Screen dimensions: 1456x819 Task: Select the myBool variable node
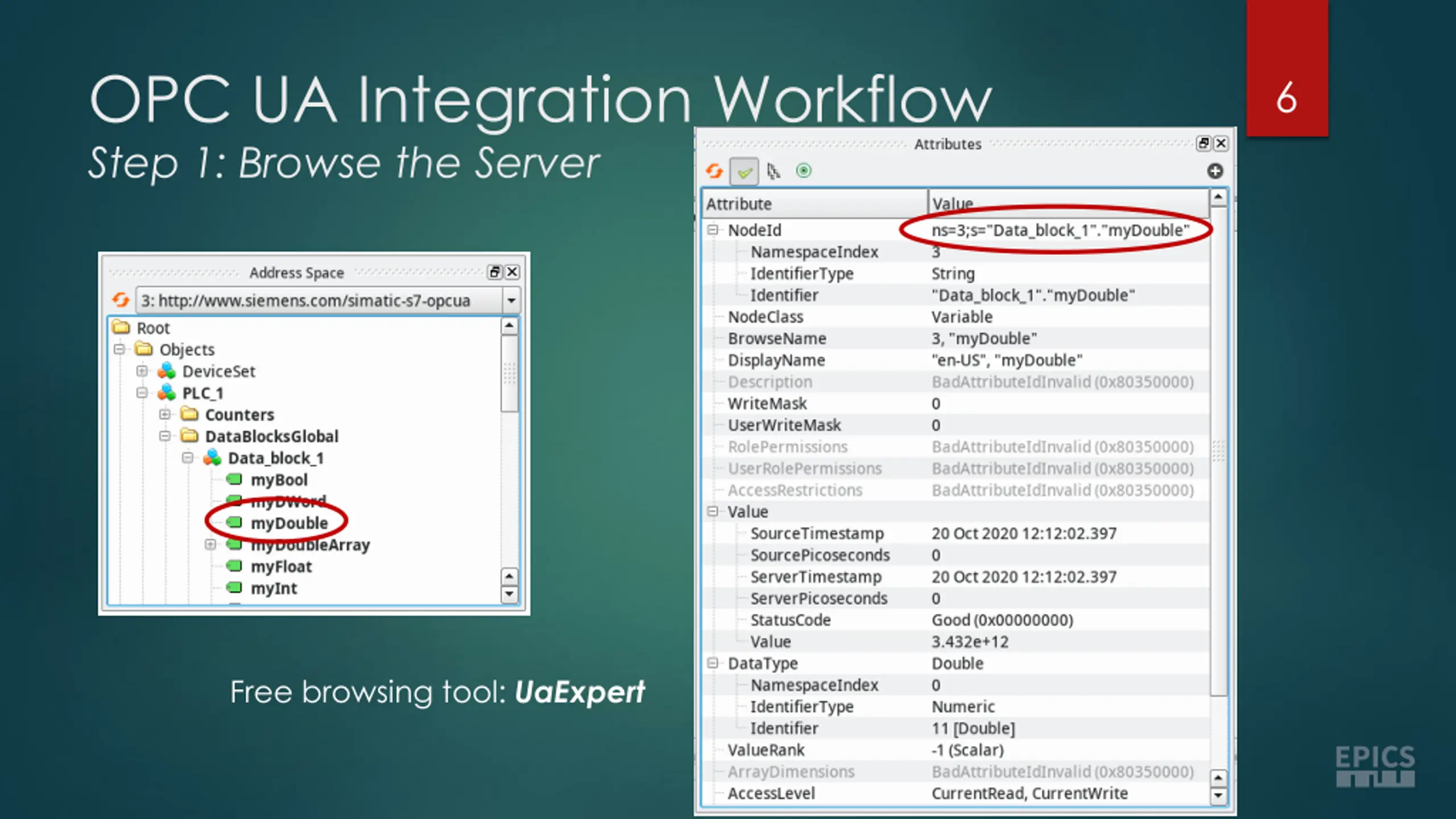click(x=279, y=479)
